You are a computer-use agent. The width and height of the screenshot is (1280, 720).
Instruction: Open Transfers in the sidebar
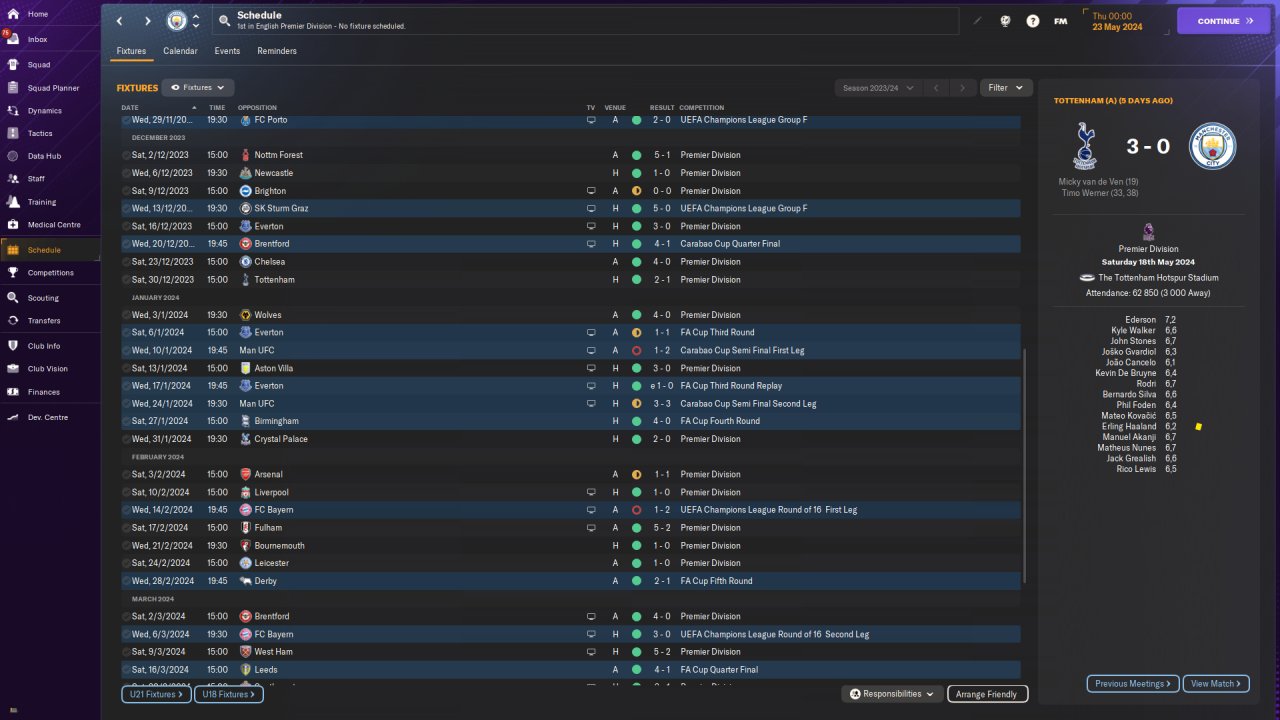point(44,321)
